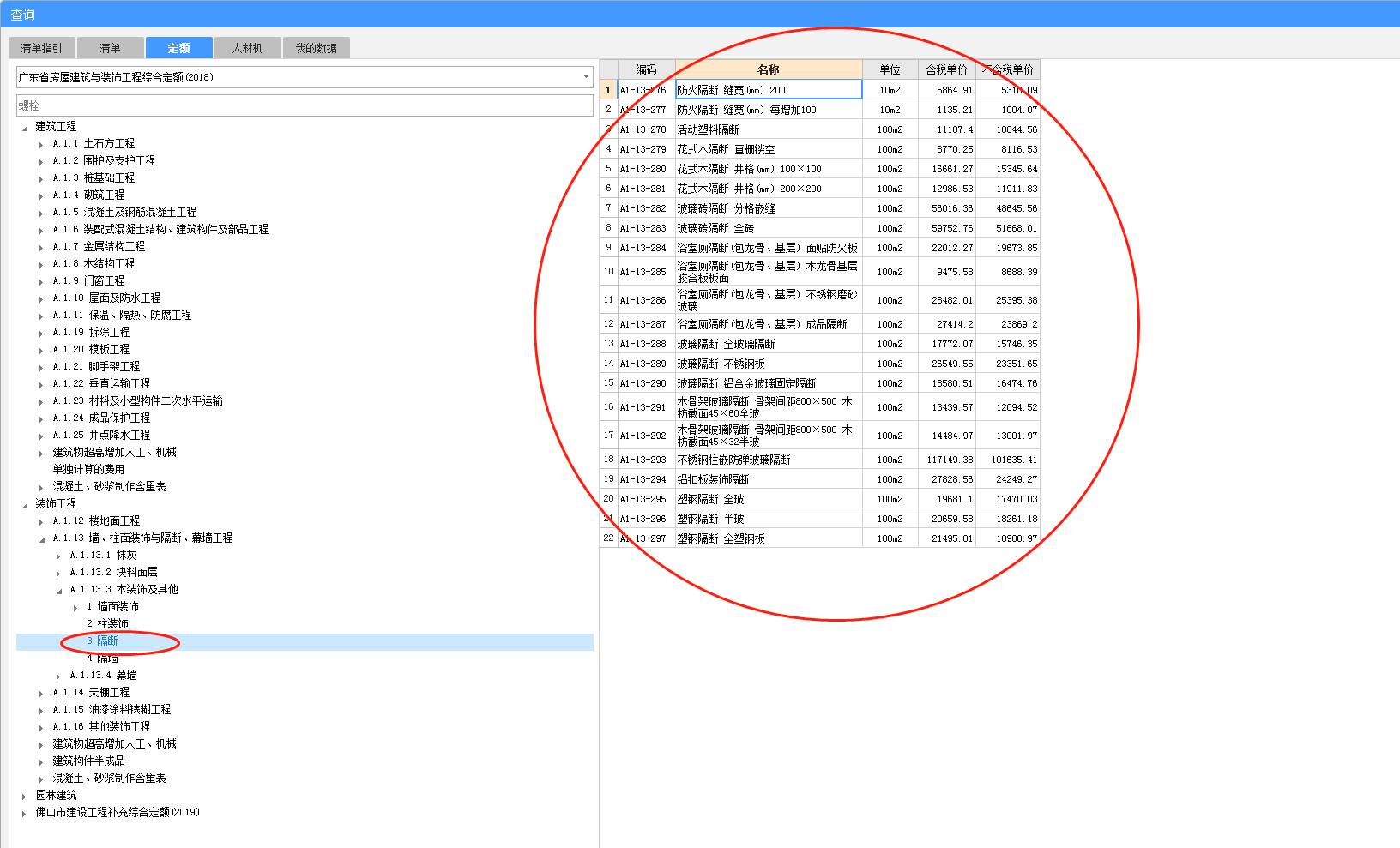Select 玻璃砖隔断 分格嵌缝 row name
This screenshot has height=848, width=1400.
[769, 208]
